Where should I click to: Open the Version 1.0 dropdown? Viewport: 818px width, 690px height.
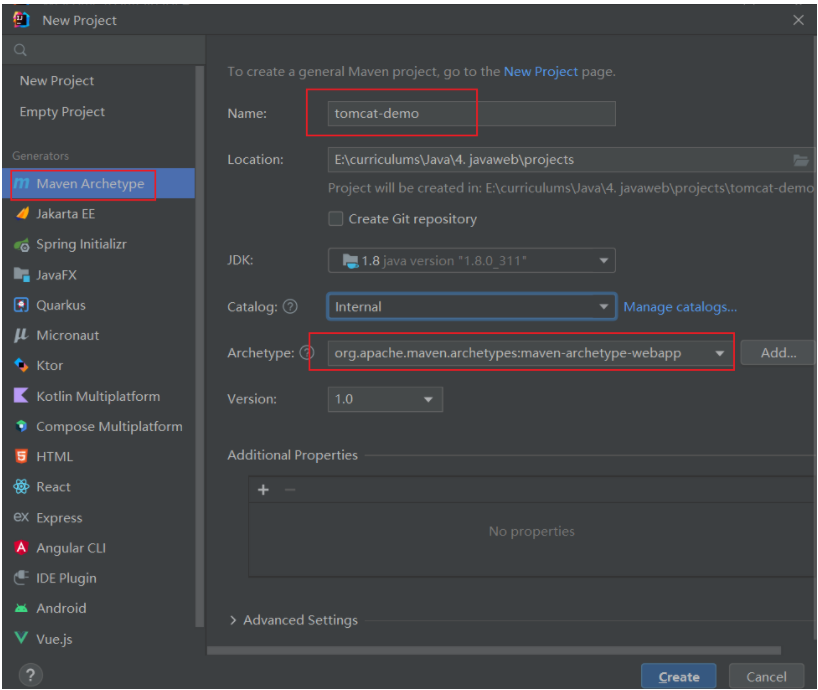(385, 399)
